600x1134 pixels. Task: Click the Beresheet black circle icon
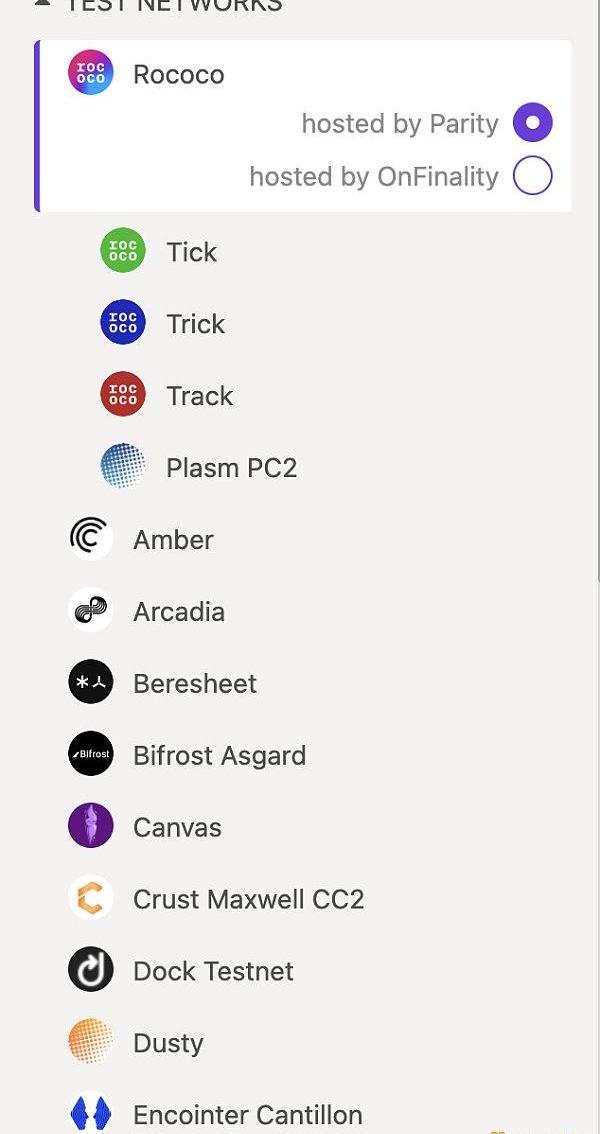click(x=90, y=683)
